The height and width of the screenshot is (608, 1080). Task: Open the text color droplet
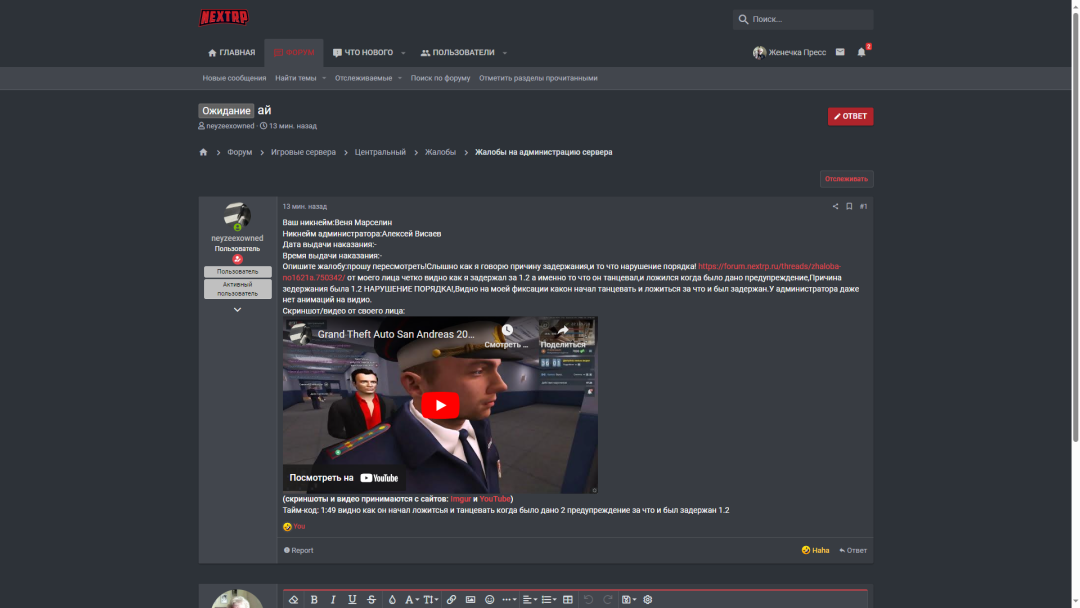click(392, 600)
